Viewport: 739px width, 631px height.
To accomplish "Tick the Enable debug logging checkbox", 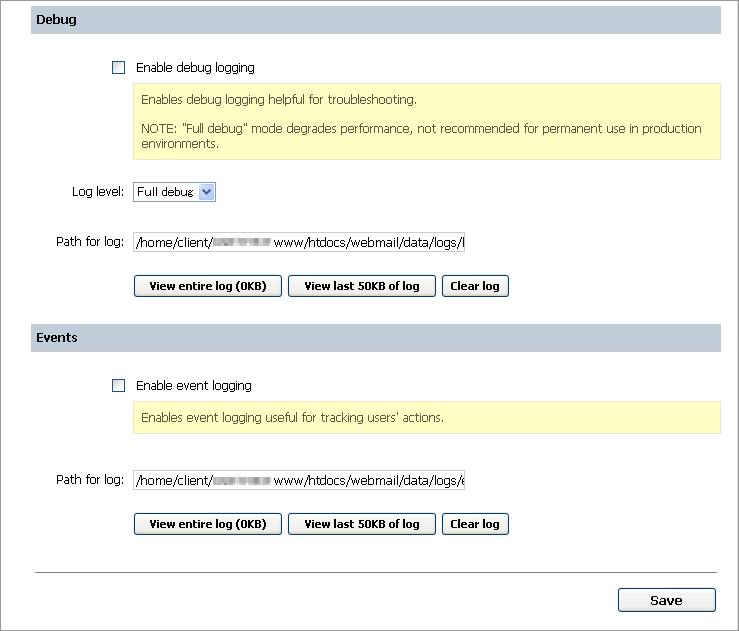I will click(119, 68).
